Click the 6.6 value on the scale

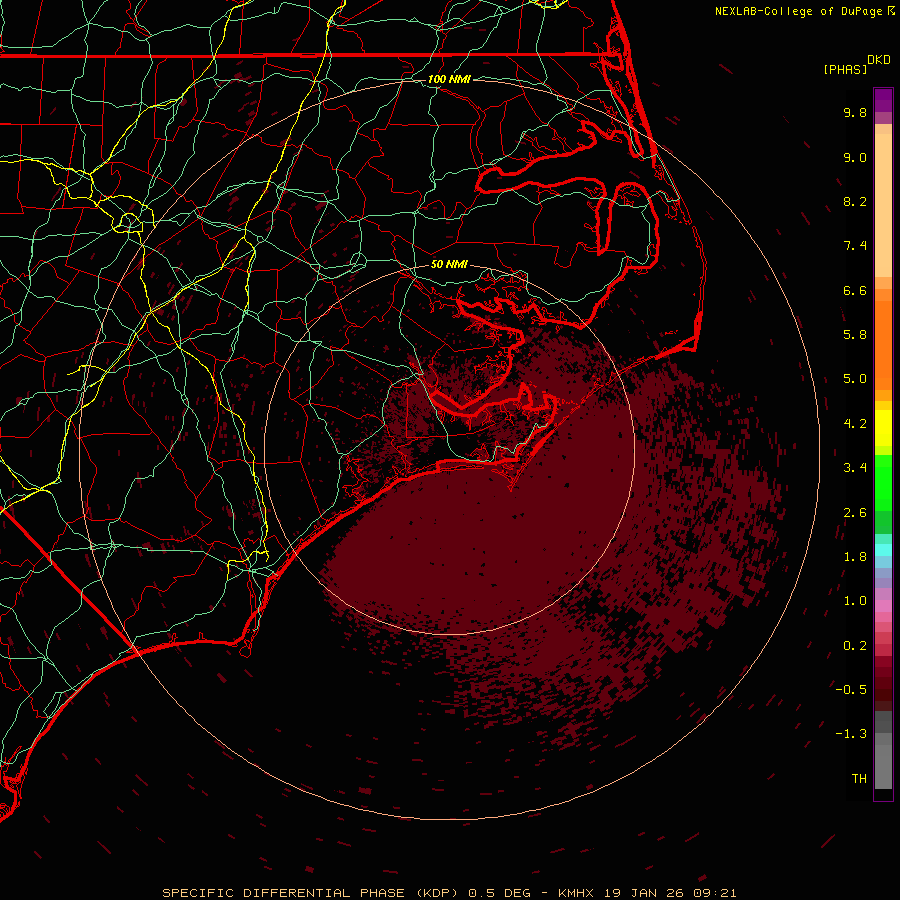855,290
